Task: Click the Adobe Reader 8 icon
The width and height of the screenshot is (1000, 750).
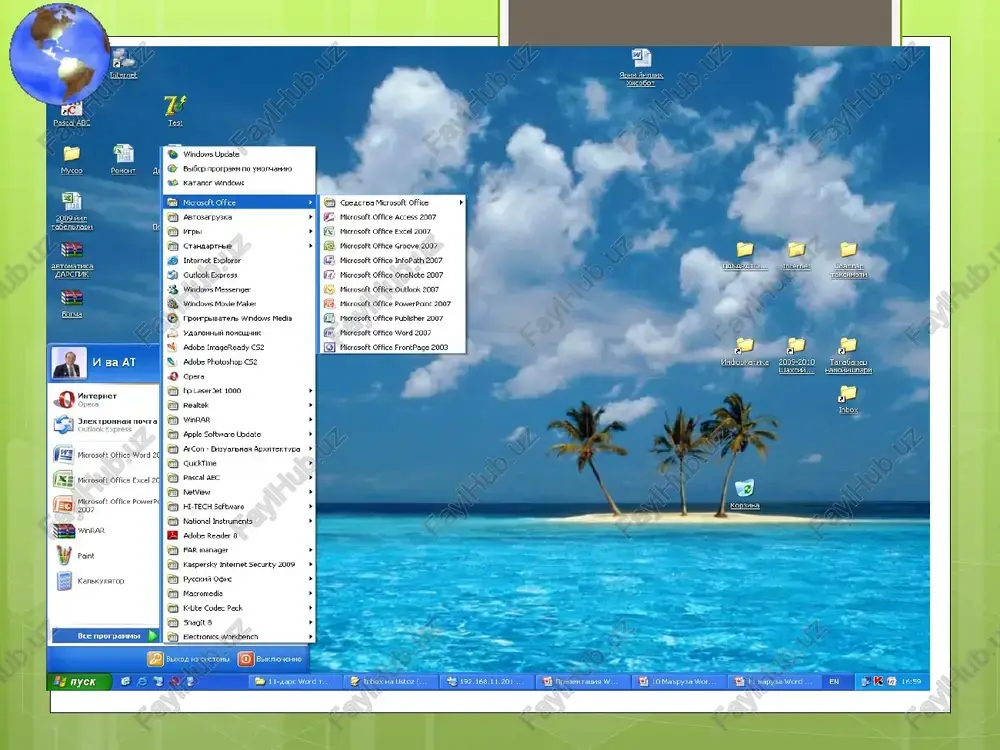Action: 172,536
